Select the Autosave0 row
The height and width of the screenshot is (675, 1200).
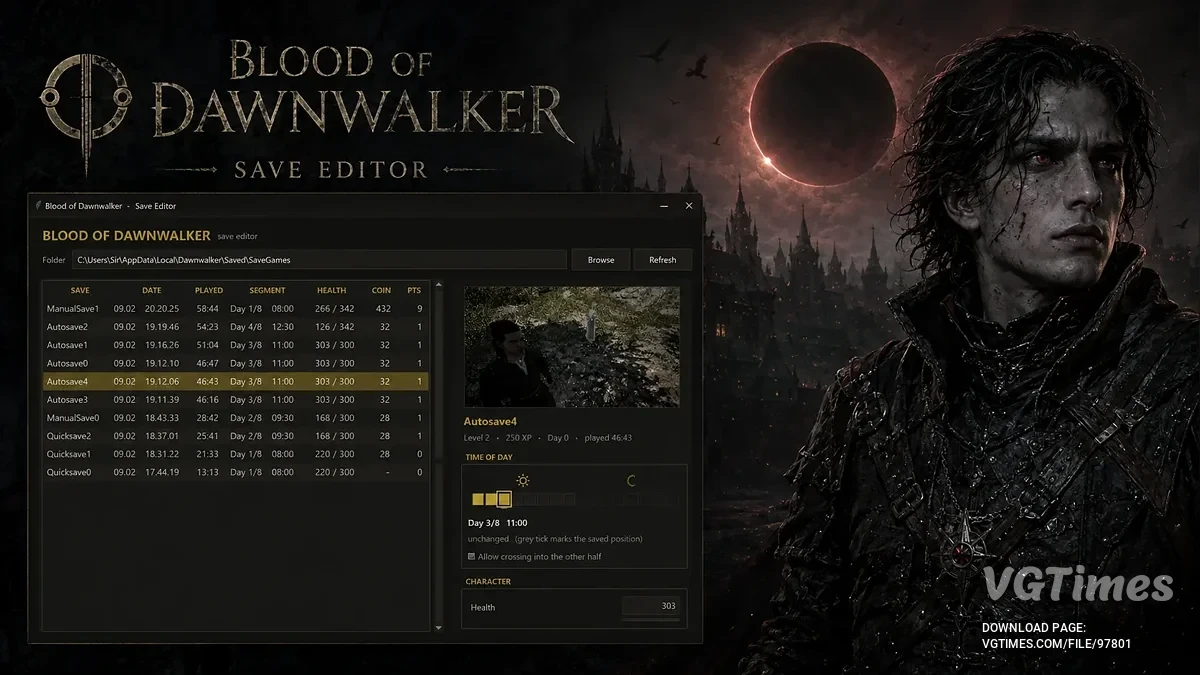pos(235,363)
